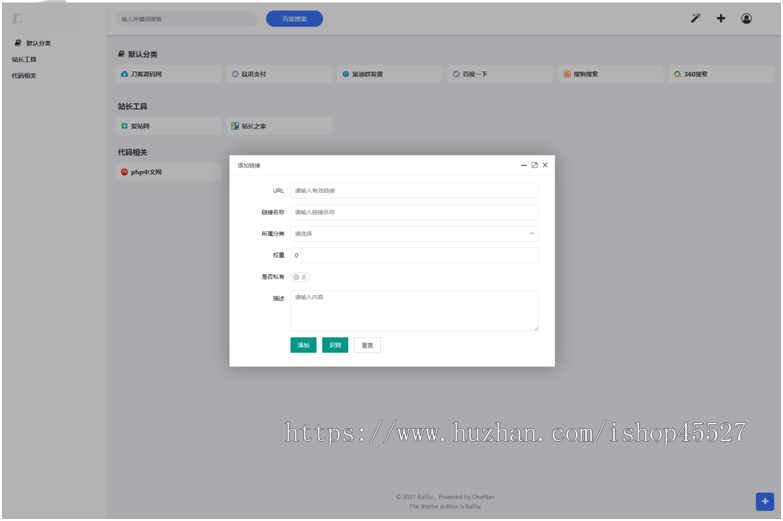Viewport: 783px width, 521px height.
Task: Select 站长工具 in the left sidebar
Action: (24, 59)
